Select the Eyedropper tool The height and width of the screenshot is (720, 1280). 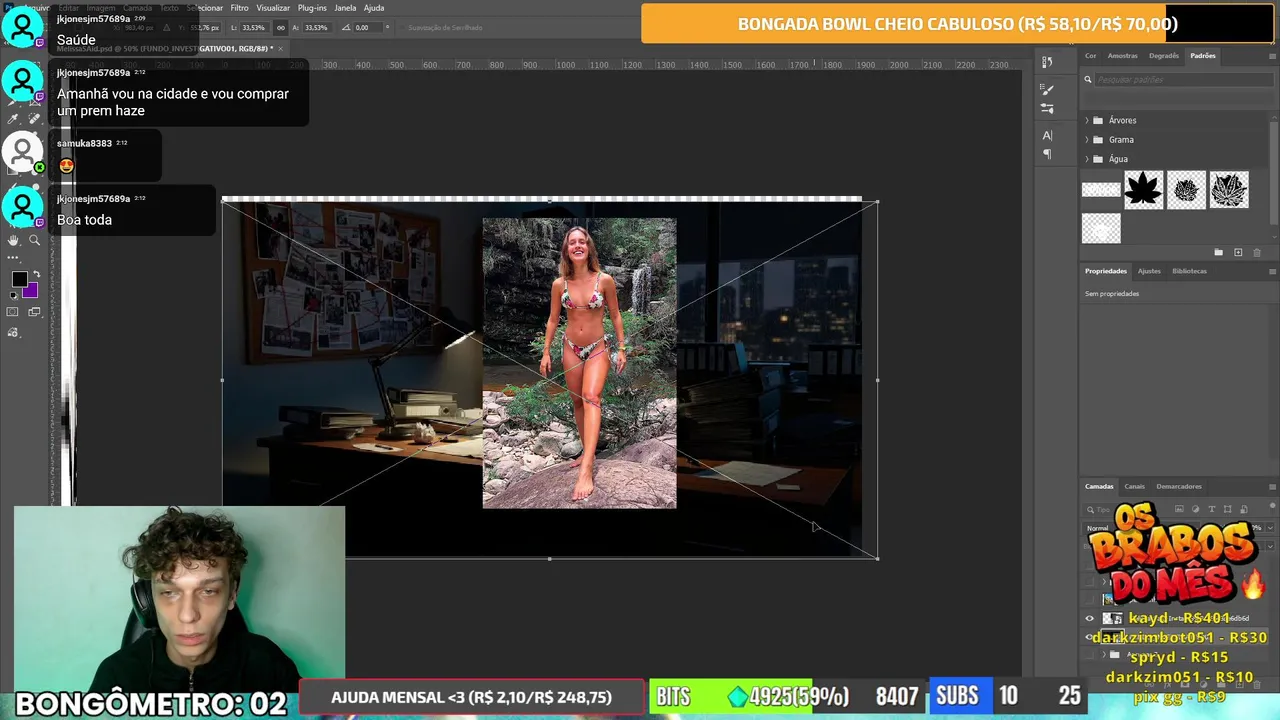click(x=13, y=118)
